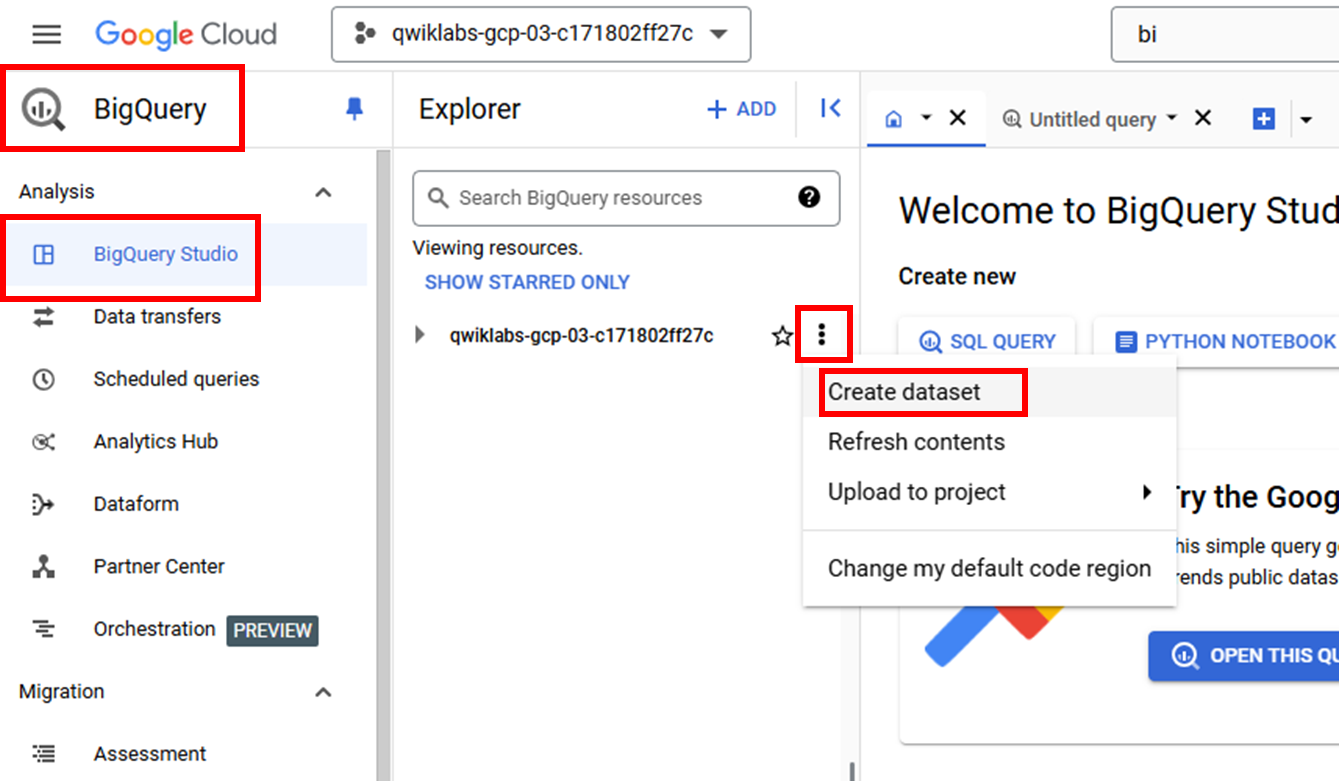Pin BigQuery using the pin icon
Viewport: 1339px width, 781px height.
pos(354,109)
